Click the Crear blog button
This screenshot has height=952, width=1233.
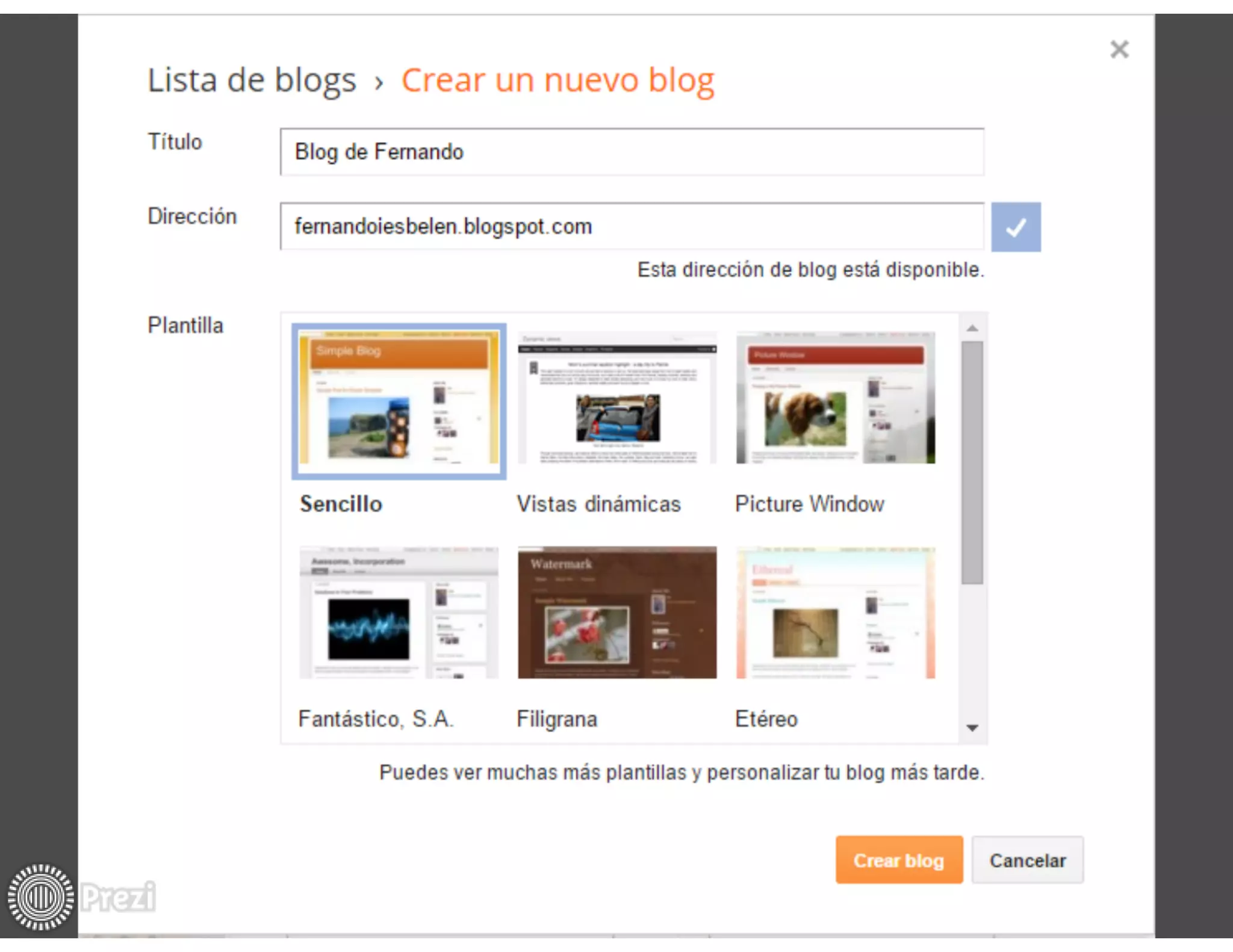899,860
